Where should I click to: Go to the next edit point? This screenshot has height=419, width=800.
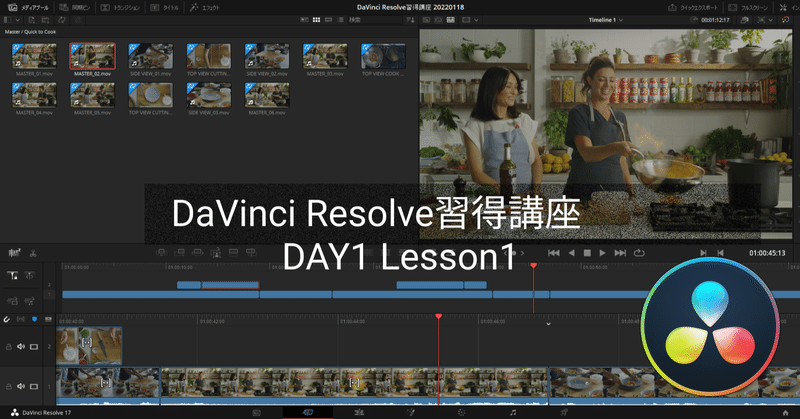(703, 253)
